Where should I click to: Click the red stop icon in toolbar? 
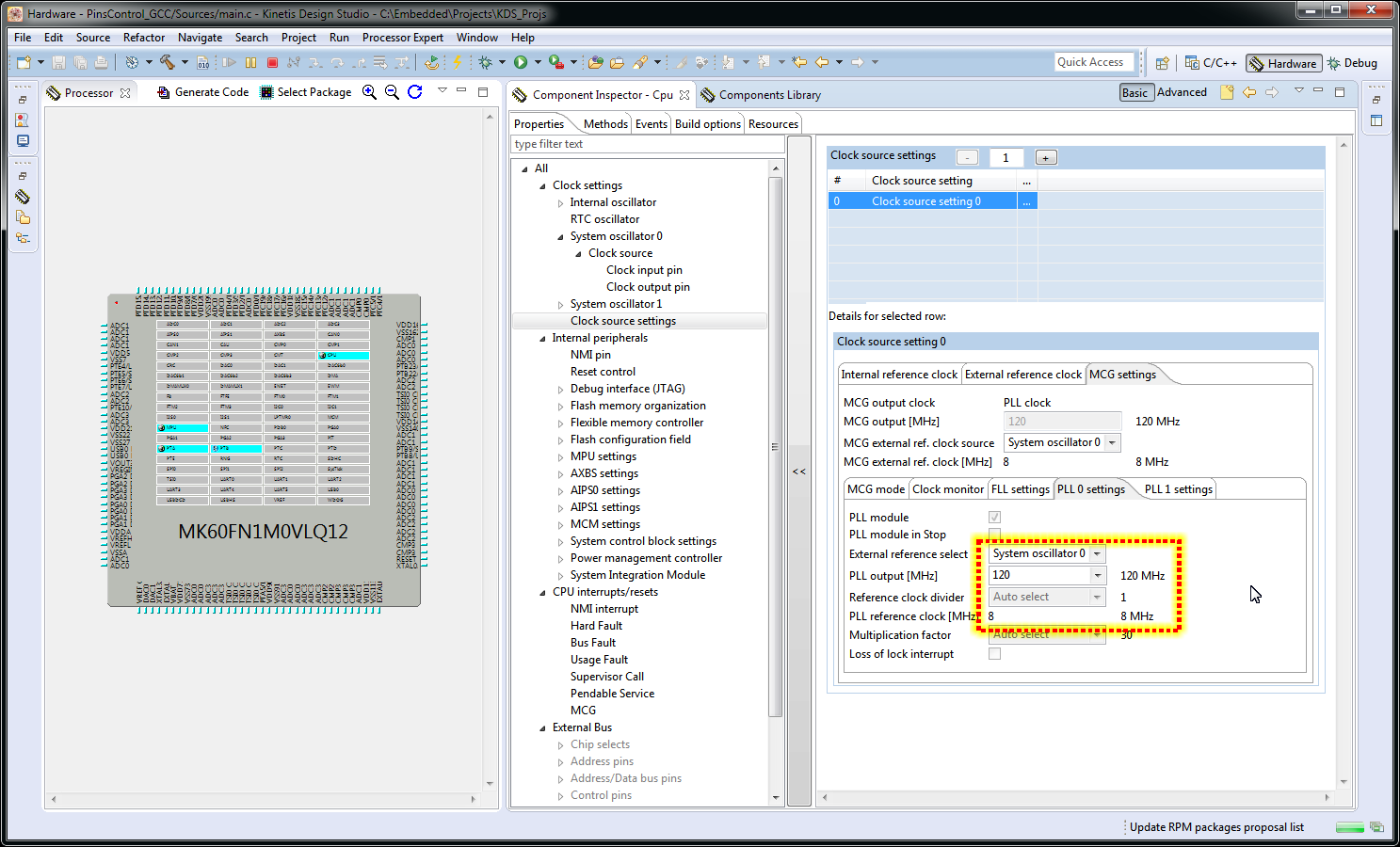[x=272, y=63]
